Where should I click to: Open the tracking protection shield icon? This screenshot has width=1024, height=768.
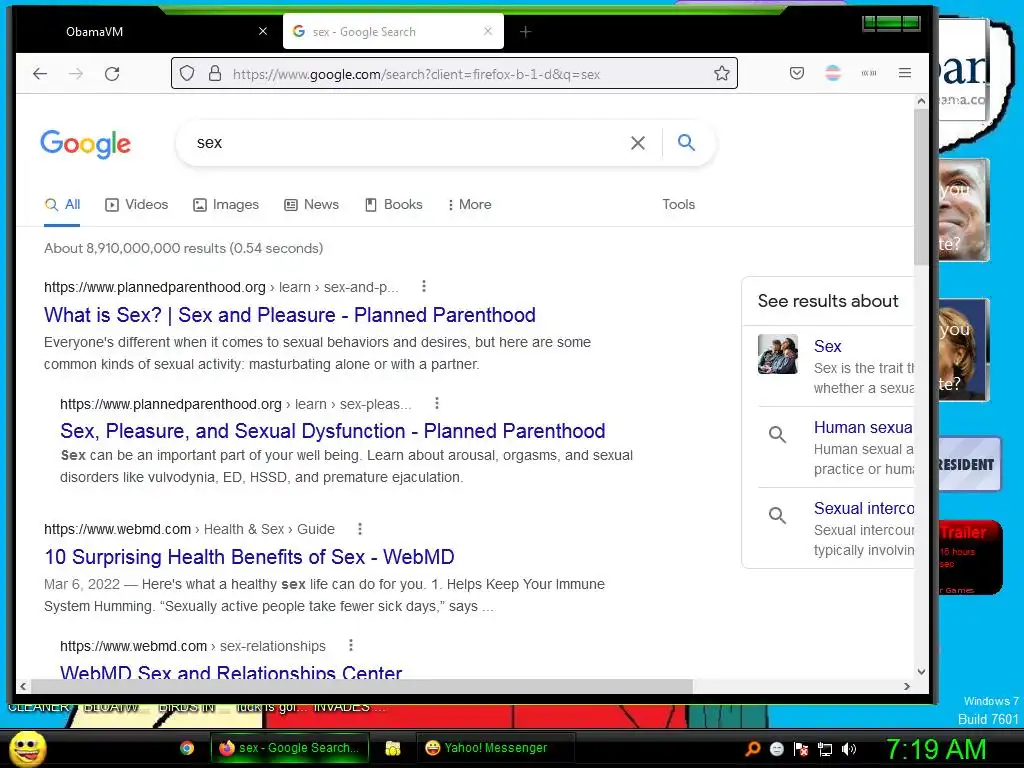pos(187,73)
